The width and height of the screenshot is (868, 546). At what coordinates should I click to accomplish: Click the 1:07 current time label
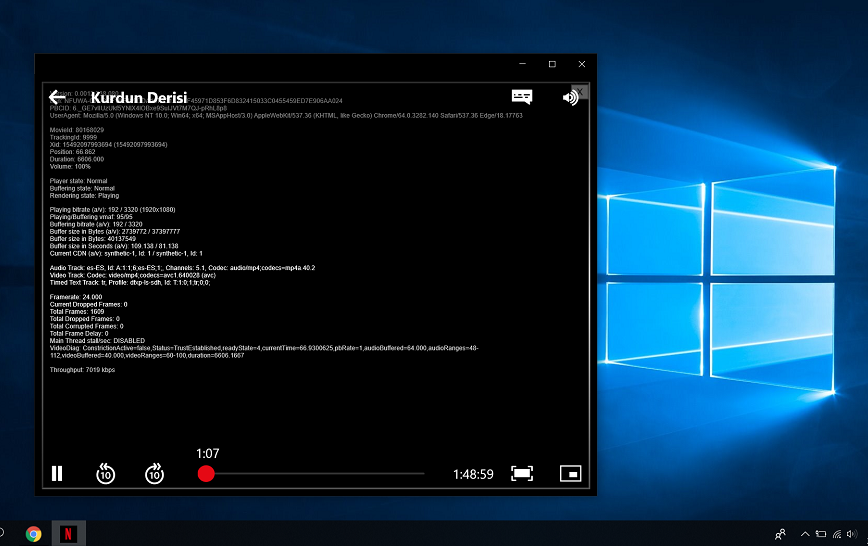click(x=208, y=454)
